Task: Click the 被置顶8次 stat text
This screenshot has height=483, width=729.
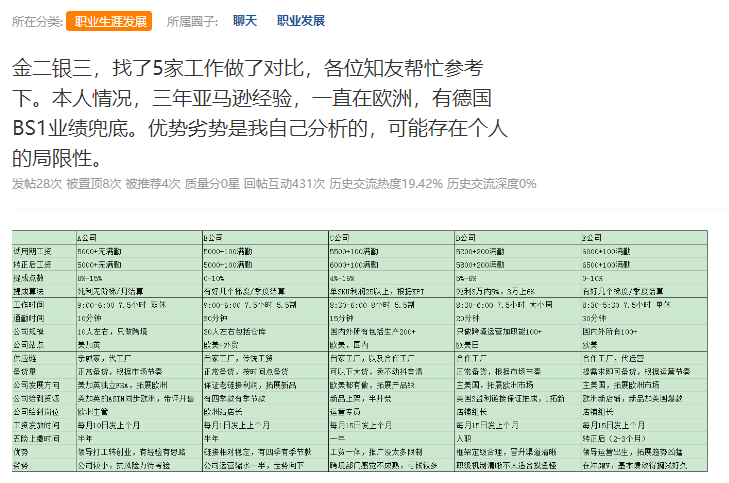Action: tap(93, 184)
